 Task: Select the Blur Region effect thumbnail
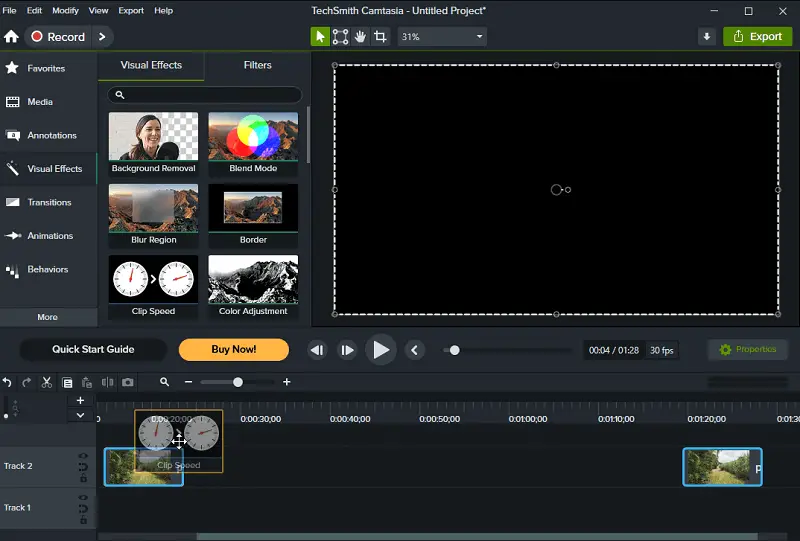154,215
